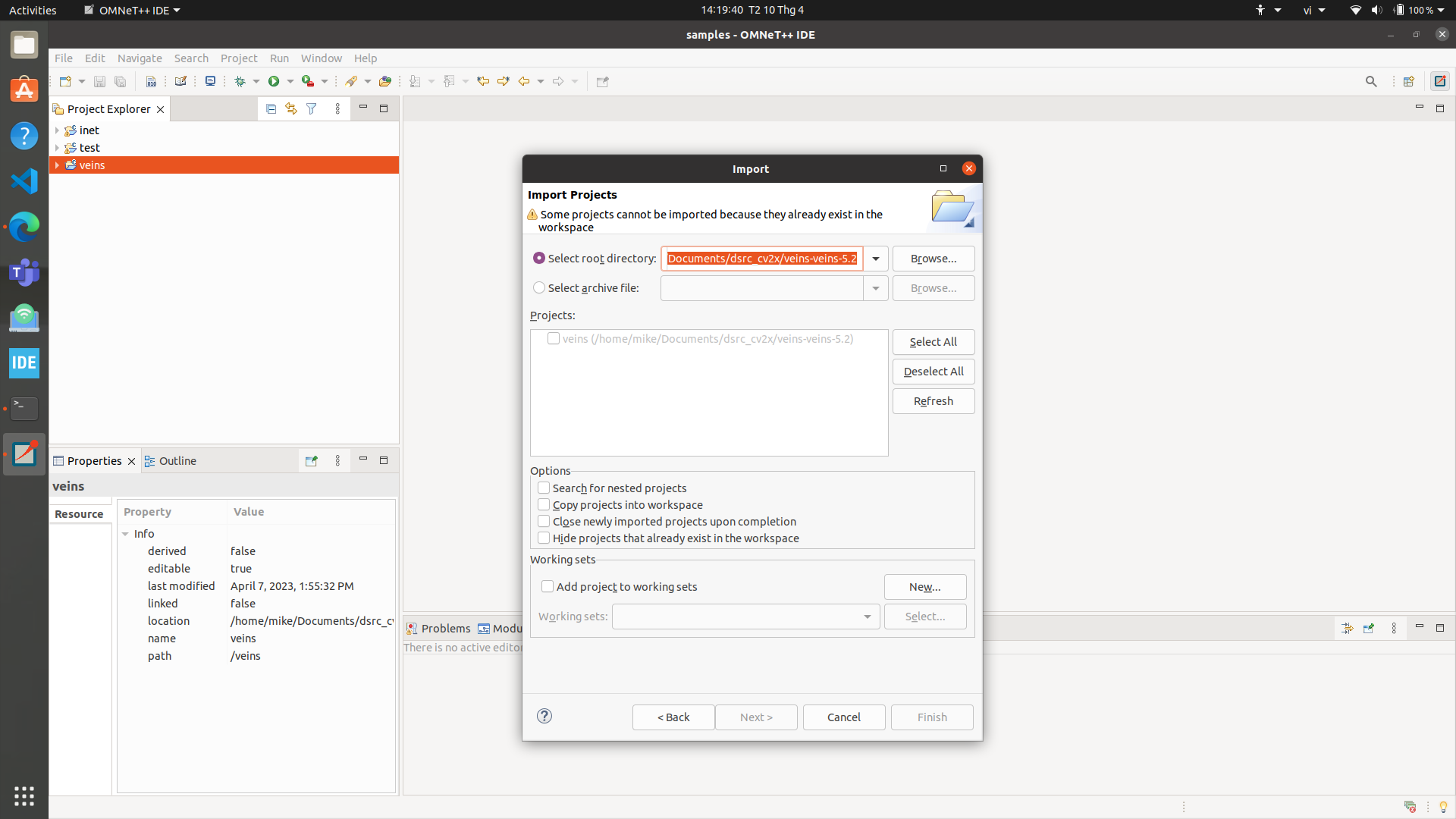Click the Run green play toolbar icon

click(x=274, y=81)
